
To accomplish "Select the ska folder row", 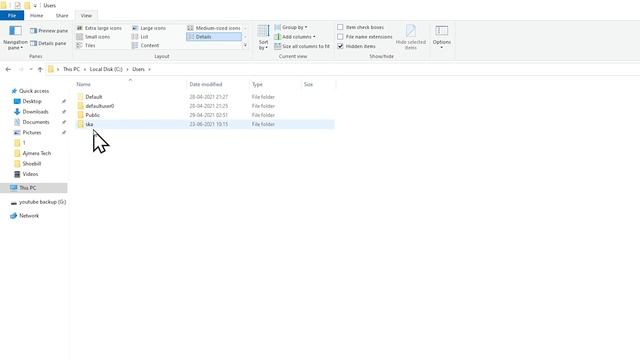I will pyautogui.click(x=205, y=124).
